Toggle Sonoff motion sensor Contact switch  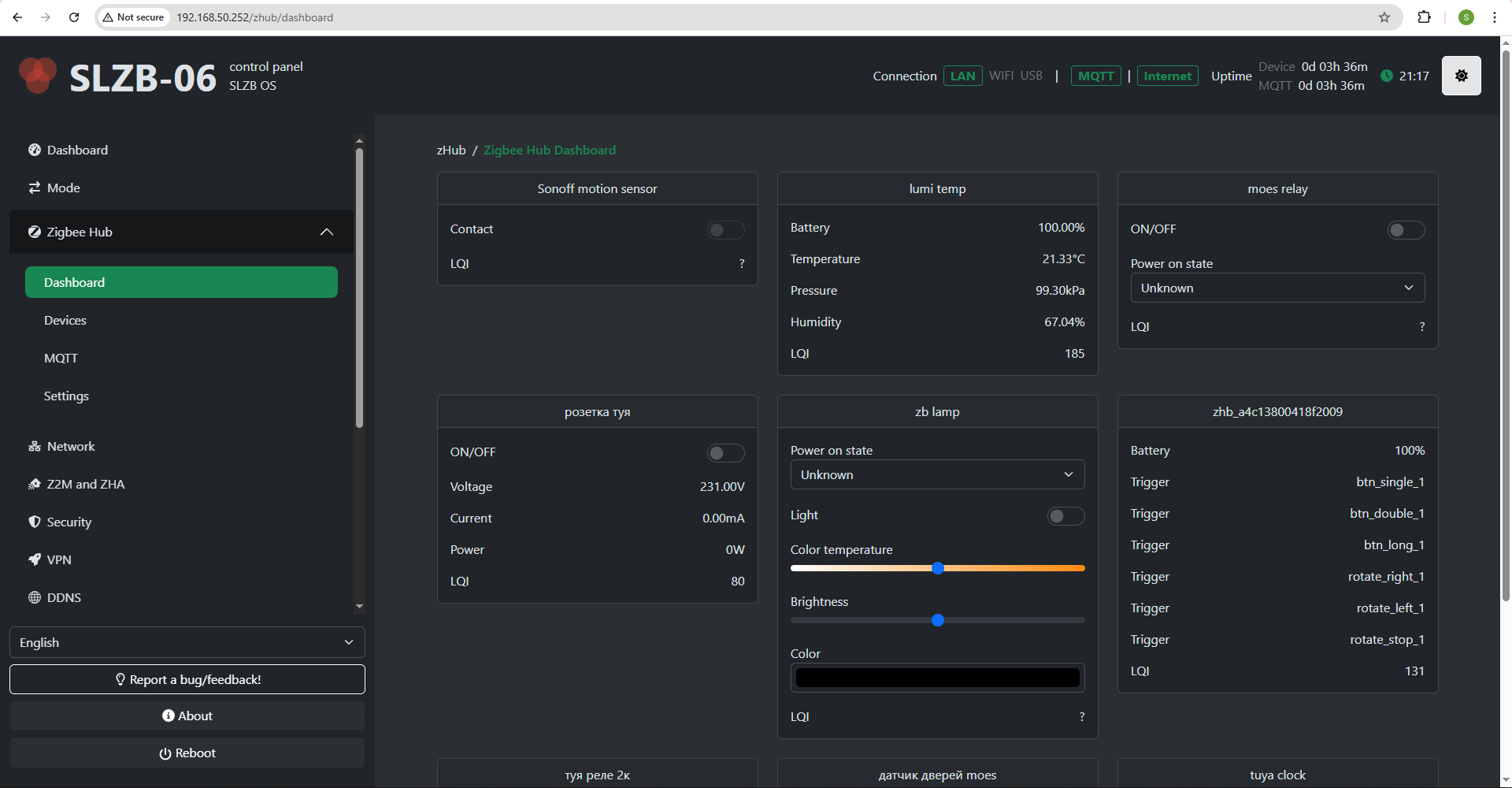[725, 230]
